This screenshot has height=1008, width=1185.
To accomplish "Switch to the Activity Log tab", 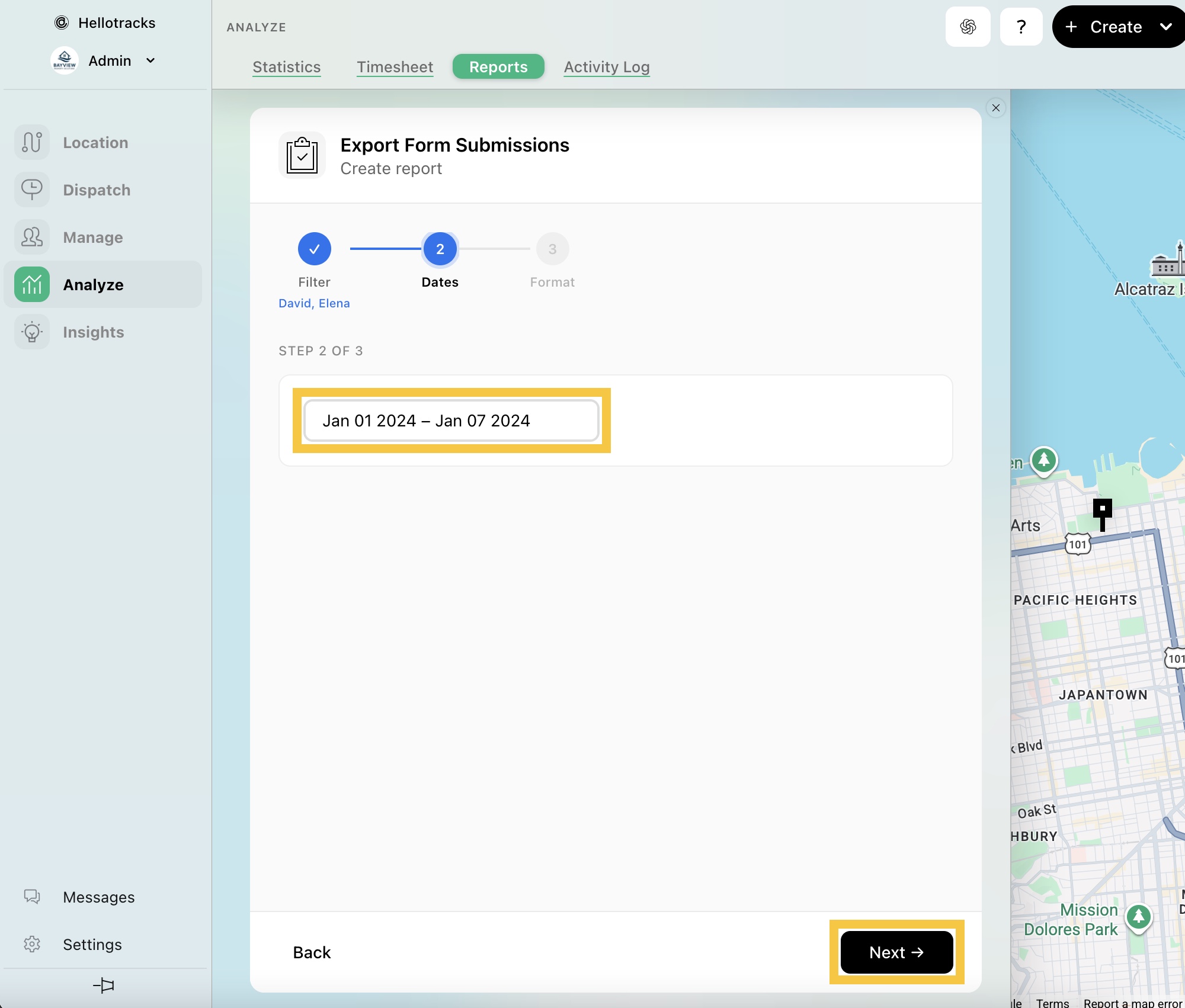I will [x=606, y=67].
